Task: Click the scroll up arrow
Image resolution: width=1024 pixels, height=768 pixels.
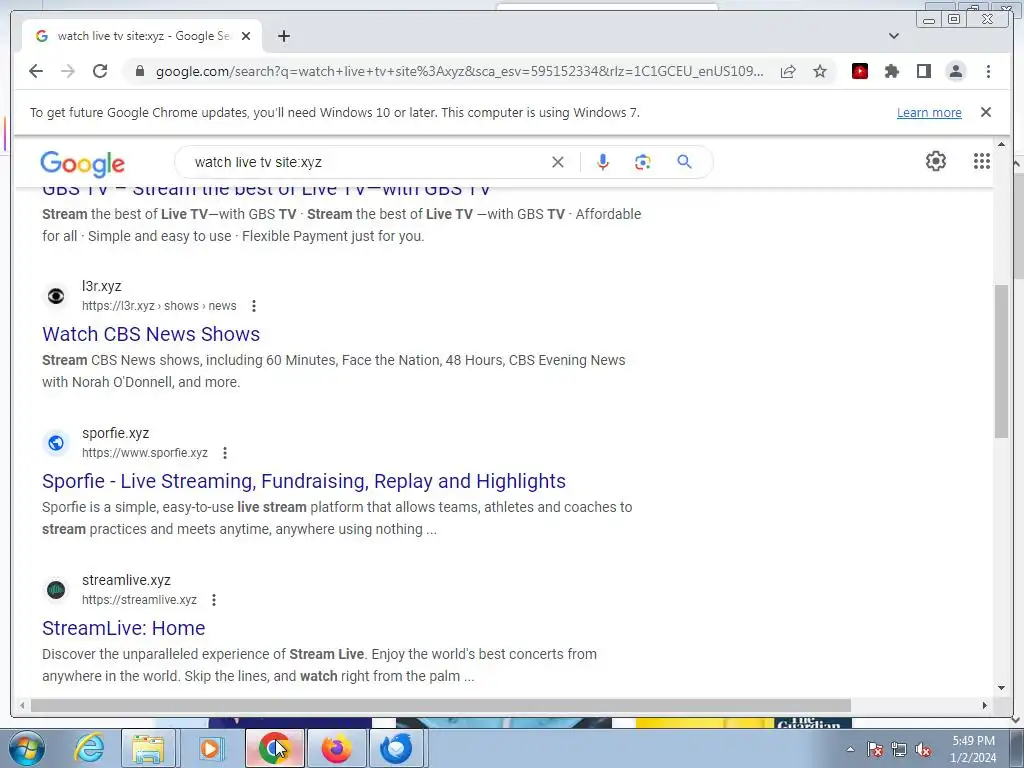Action: pos(1002,144)
